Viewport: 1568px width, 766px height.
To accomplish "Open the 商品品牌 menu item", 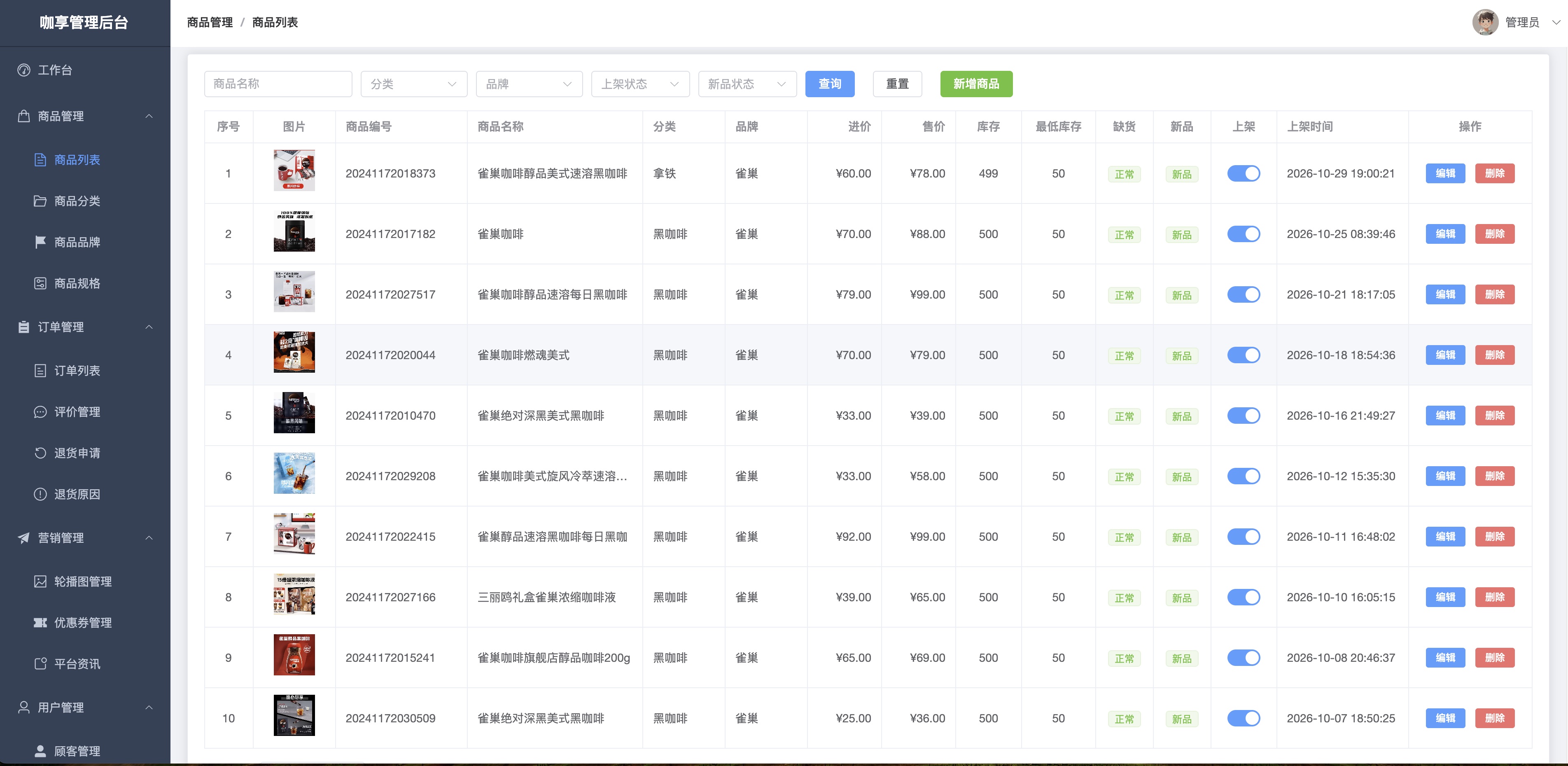I will (85, 242).
